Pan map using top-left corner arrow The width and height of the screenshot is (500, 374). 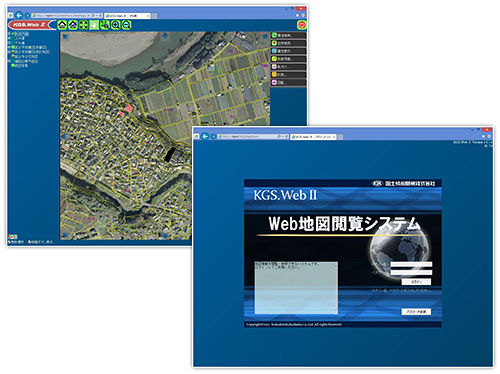[x=65, y=37]
